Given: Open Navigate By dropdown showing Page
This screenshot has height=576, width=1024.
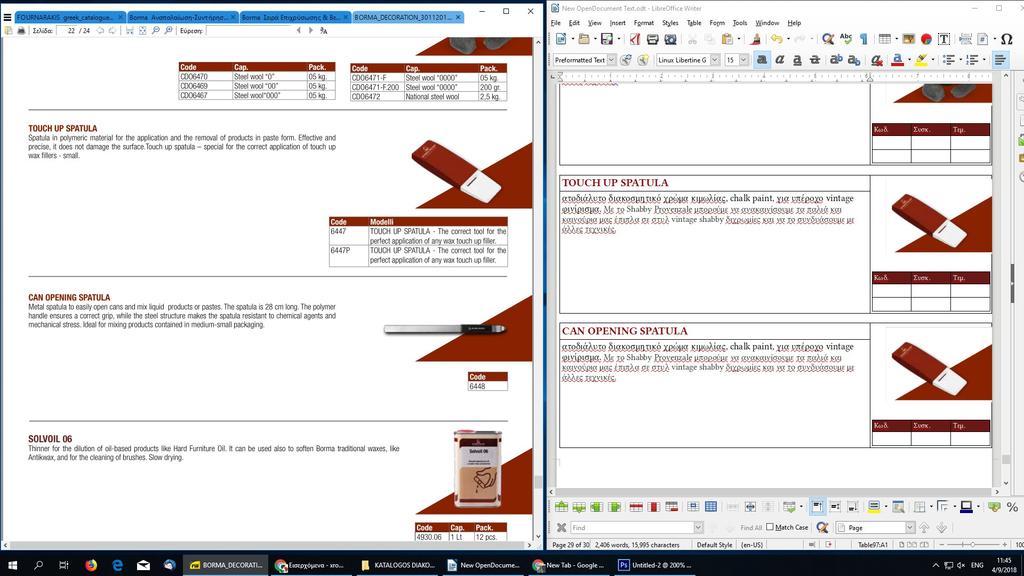Looking at the screenshot, I should 910,528.
